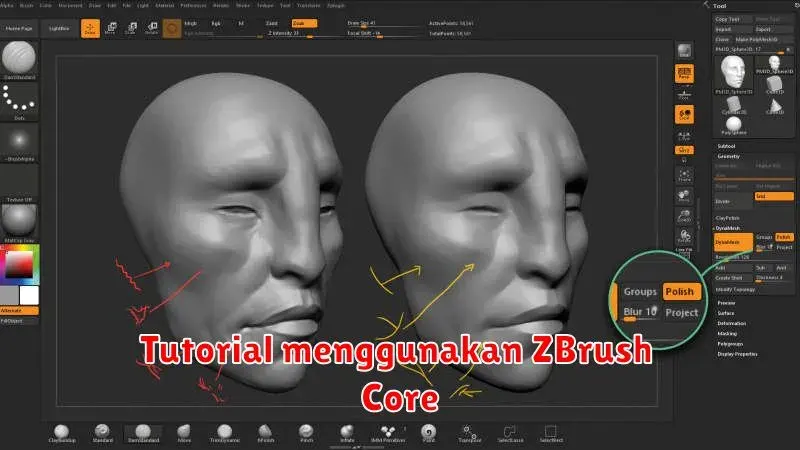800x450 pixels.
Task: Collapse the Geometry section
Action: click(729, 157)
